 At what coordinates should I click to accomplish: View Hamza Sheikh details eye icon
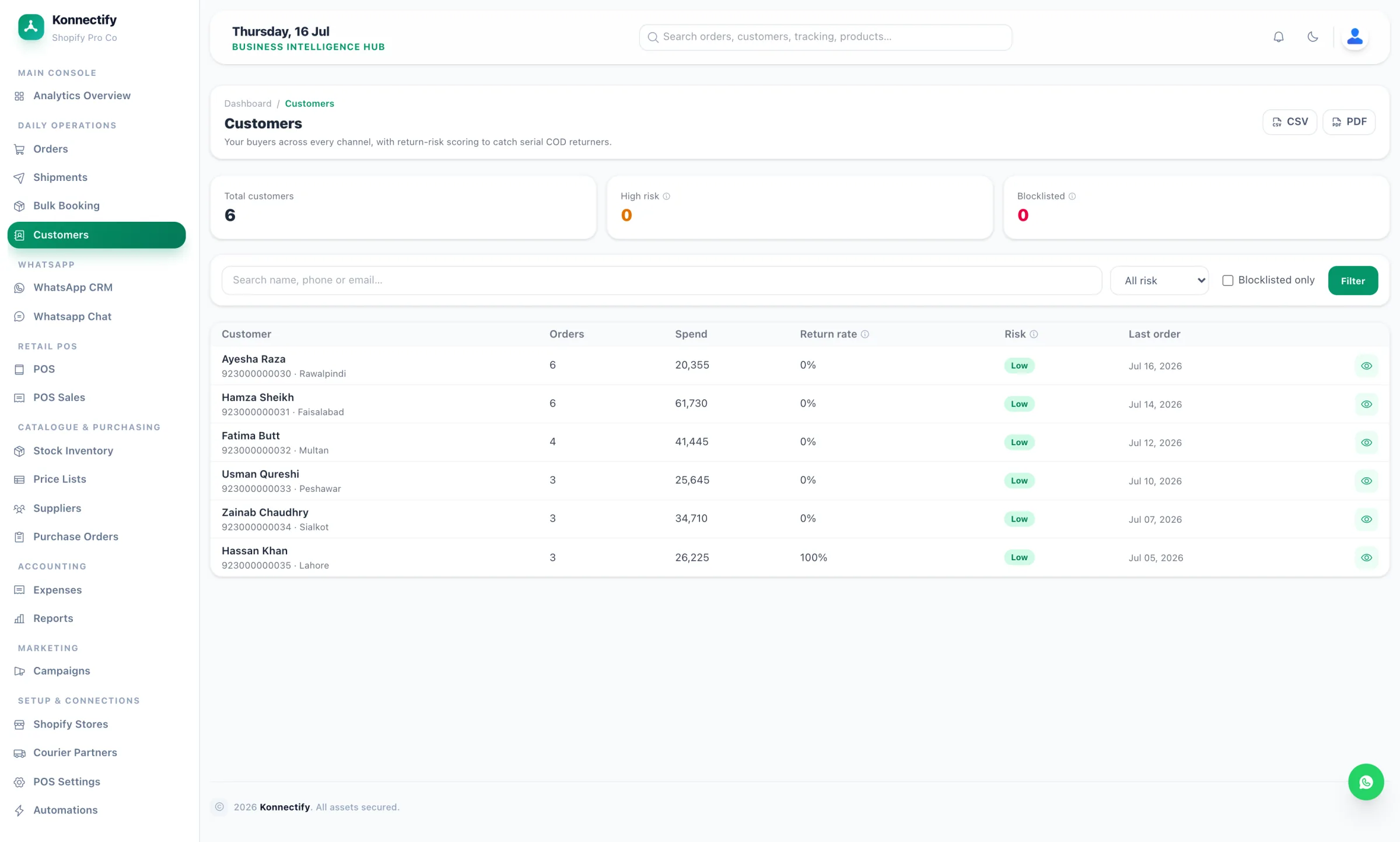(x=1366, y=404)
